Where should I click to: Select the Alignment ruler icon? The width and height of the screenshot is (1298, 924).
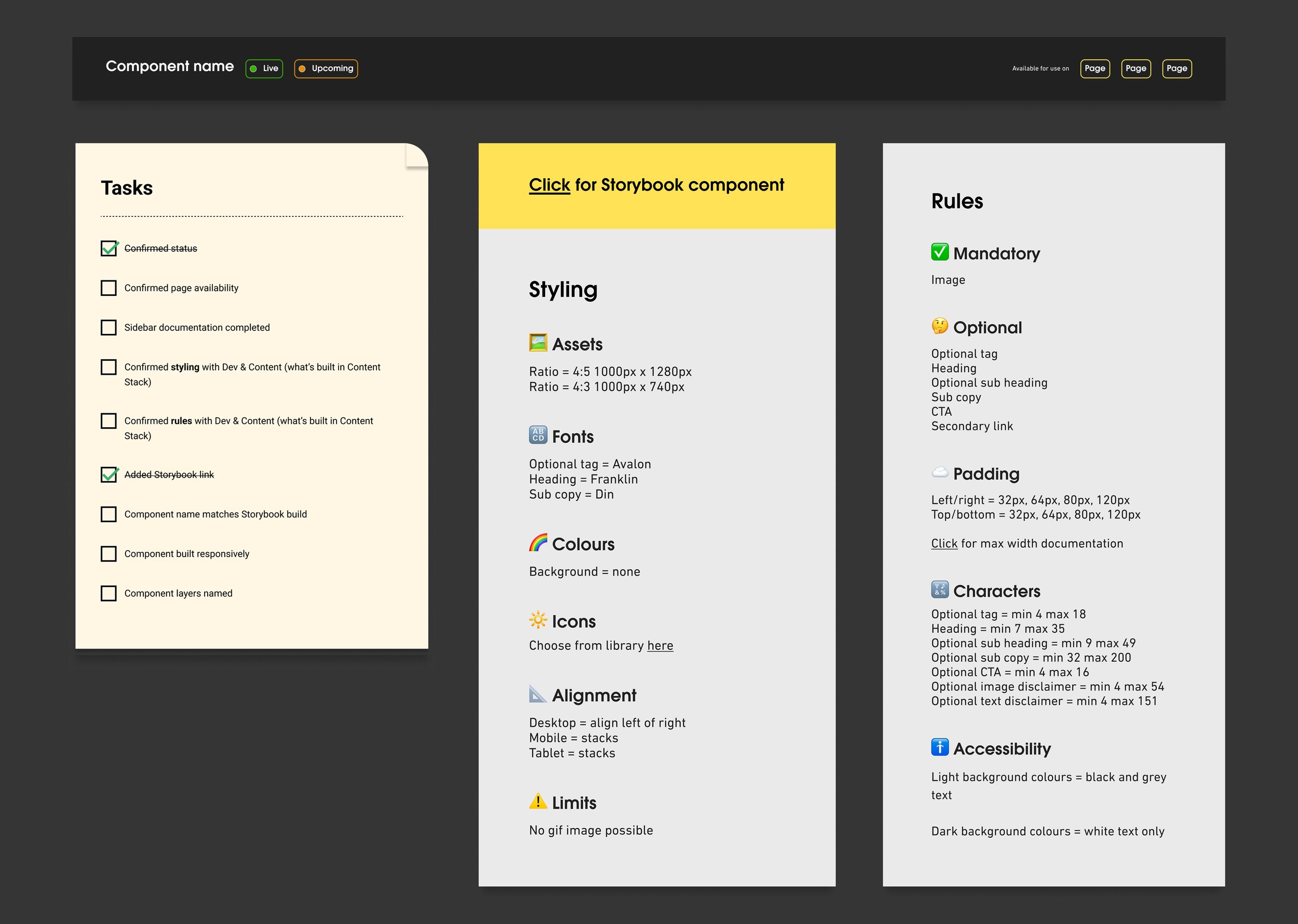(537, 694)
